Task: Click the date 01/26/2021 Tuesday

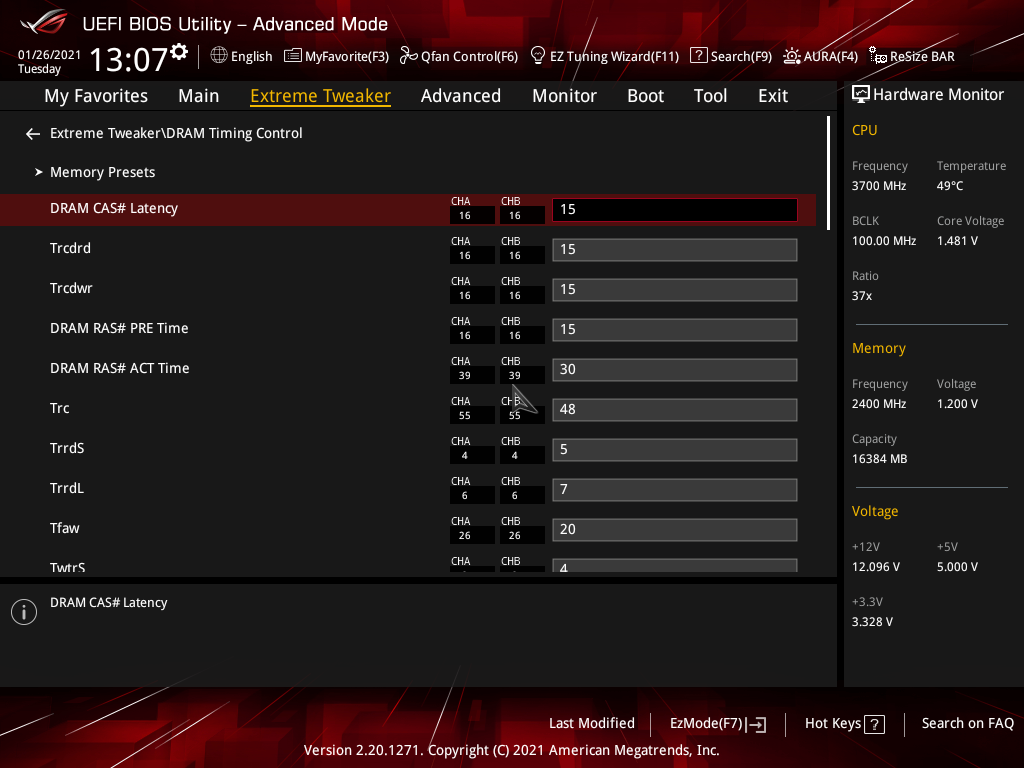Action: (49, 61)
